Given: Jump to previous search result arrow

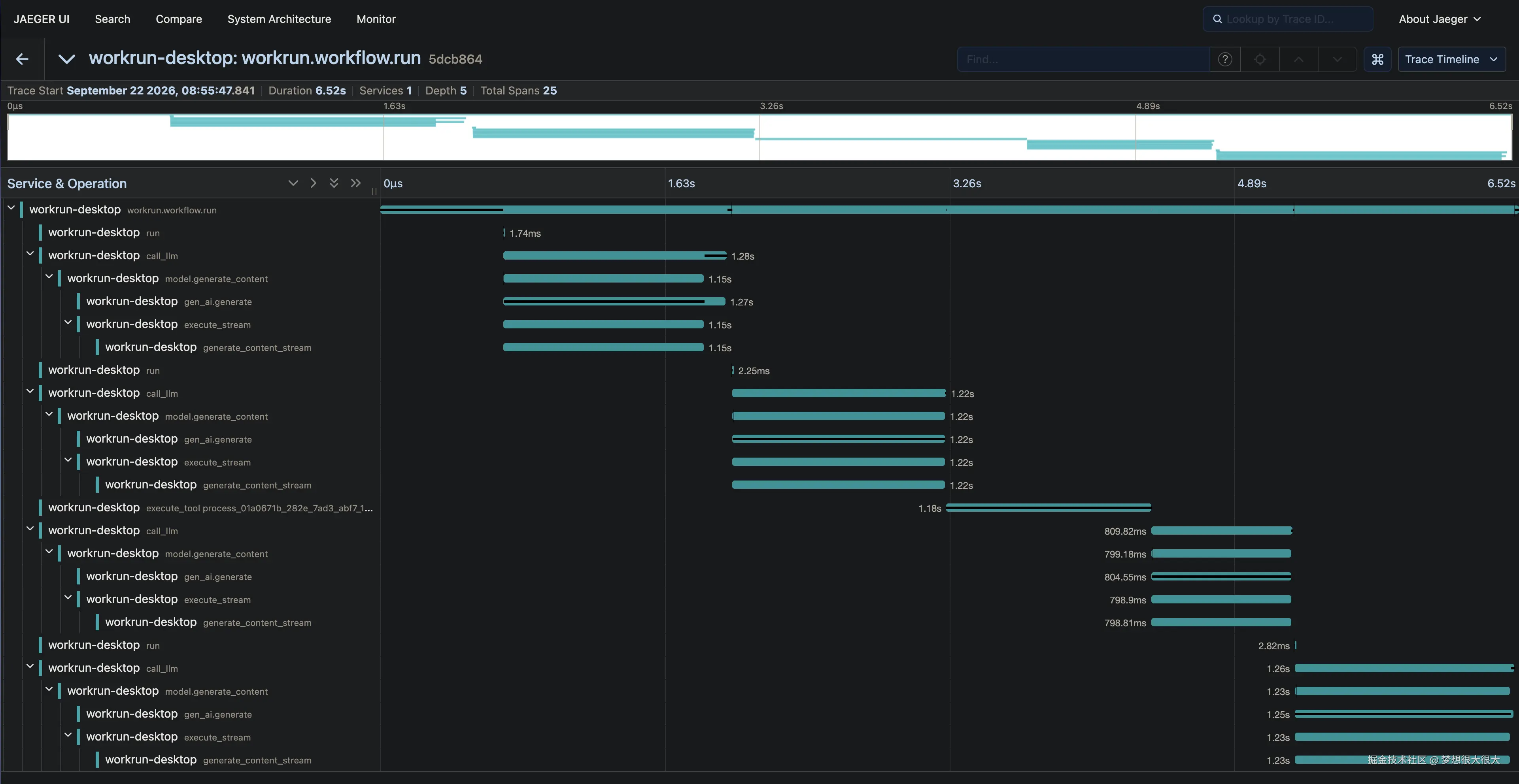Looking at the screenshot, I should [1298, 60].
